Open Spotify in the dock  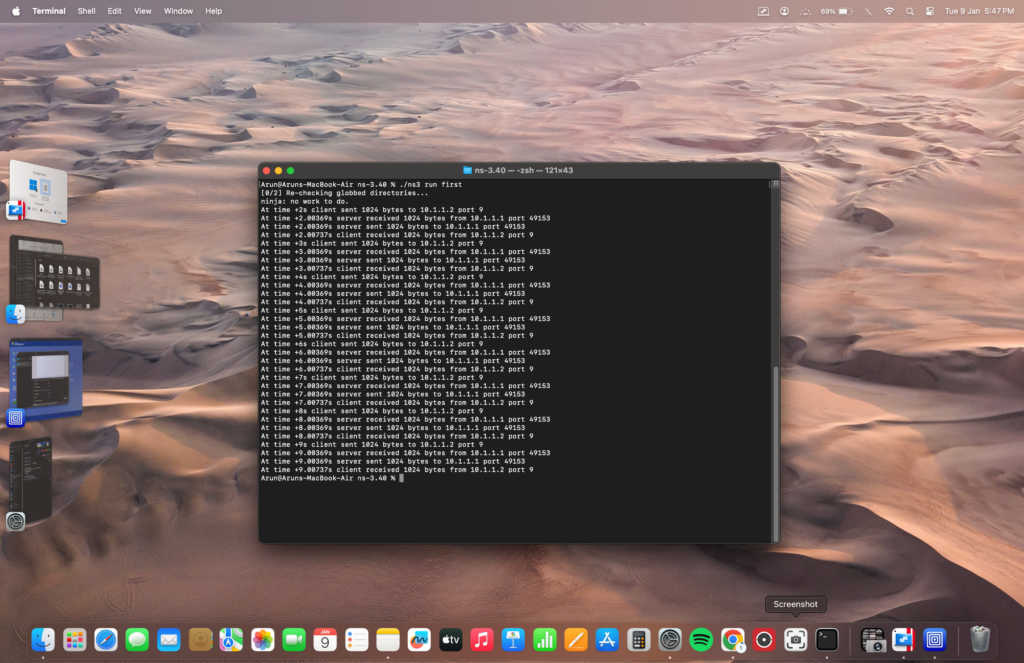click(701, 640)
